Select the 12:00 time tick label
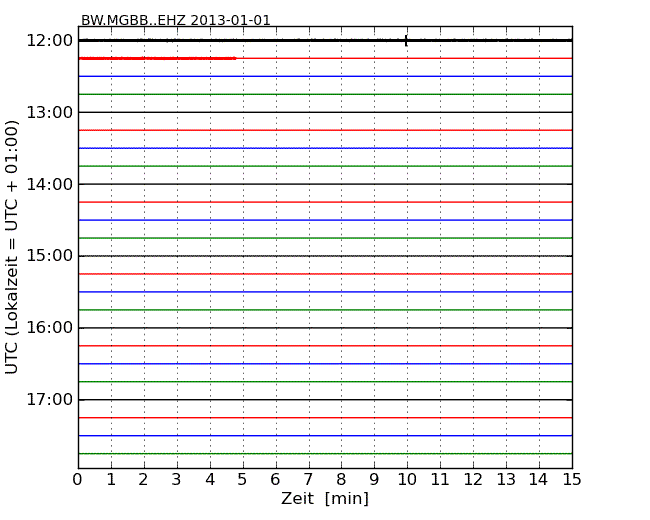 [x=49, y=41]
